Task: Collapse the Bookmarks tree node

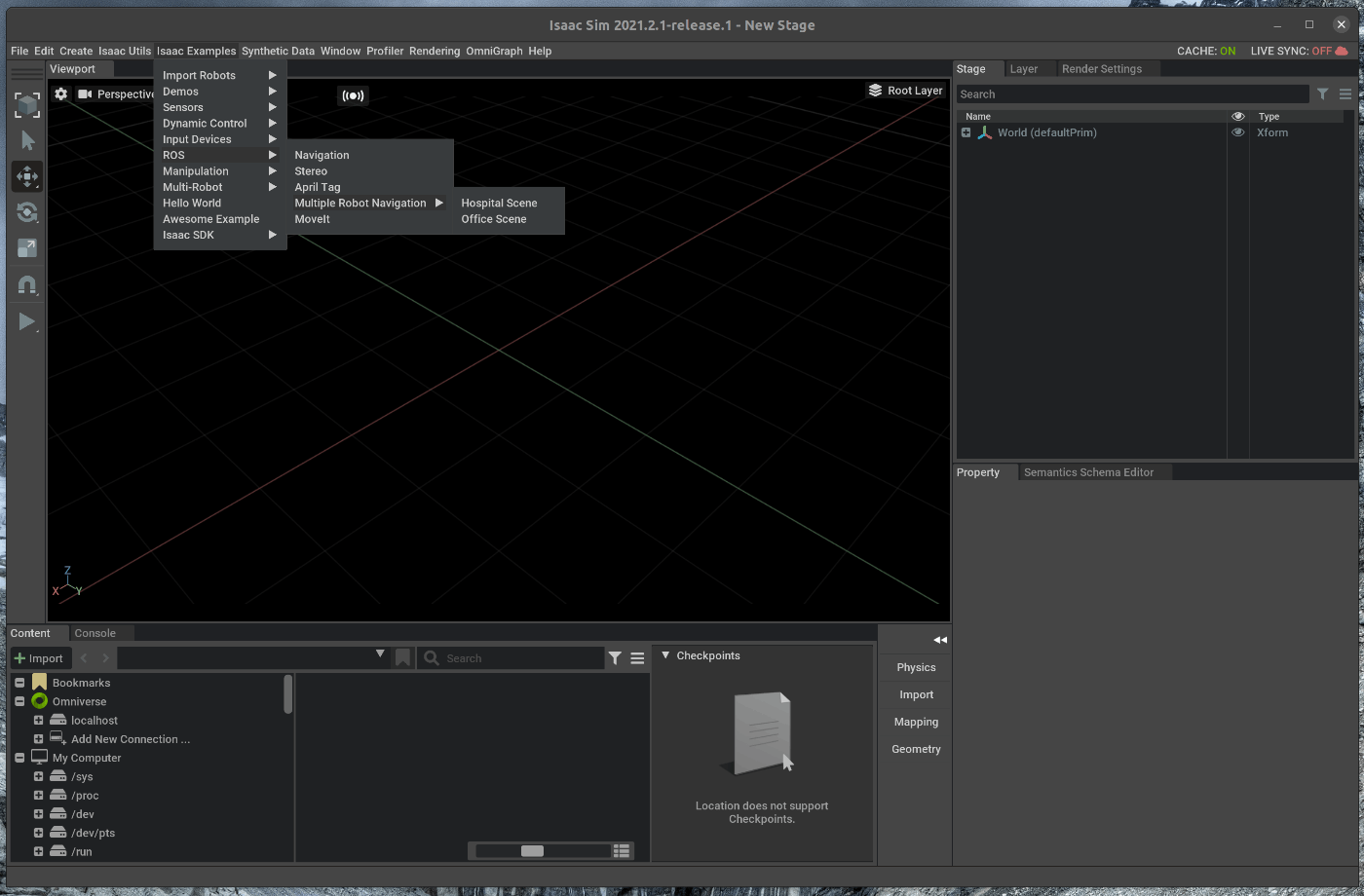Action: click(x=19, y=683)
